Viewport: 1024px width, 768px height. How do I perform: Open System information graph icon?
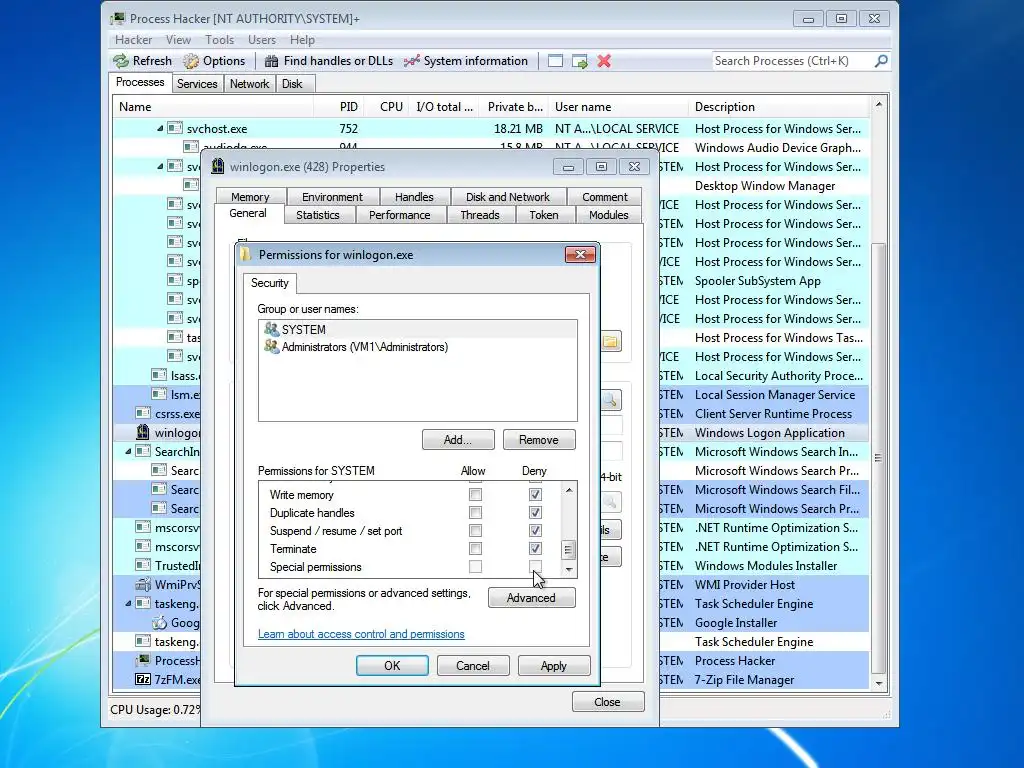pos(411,61)
